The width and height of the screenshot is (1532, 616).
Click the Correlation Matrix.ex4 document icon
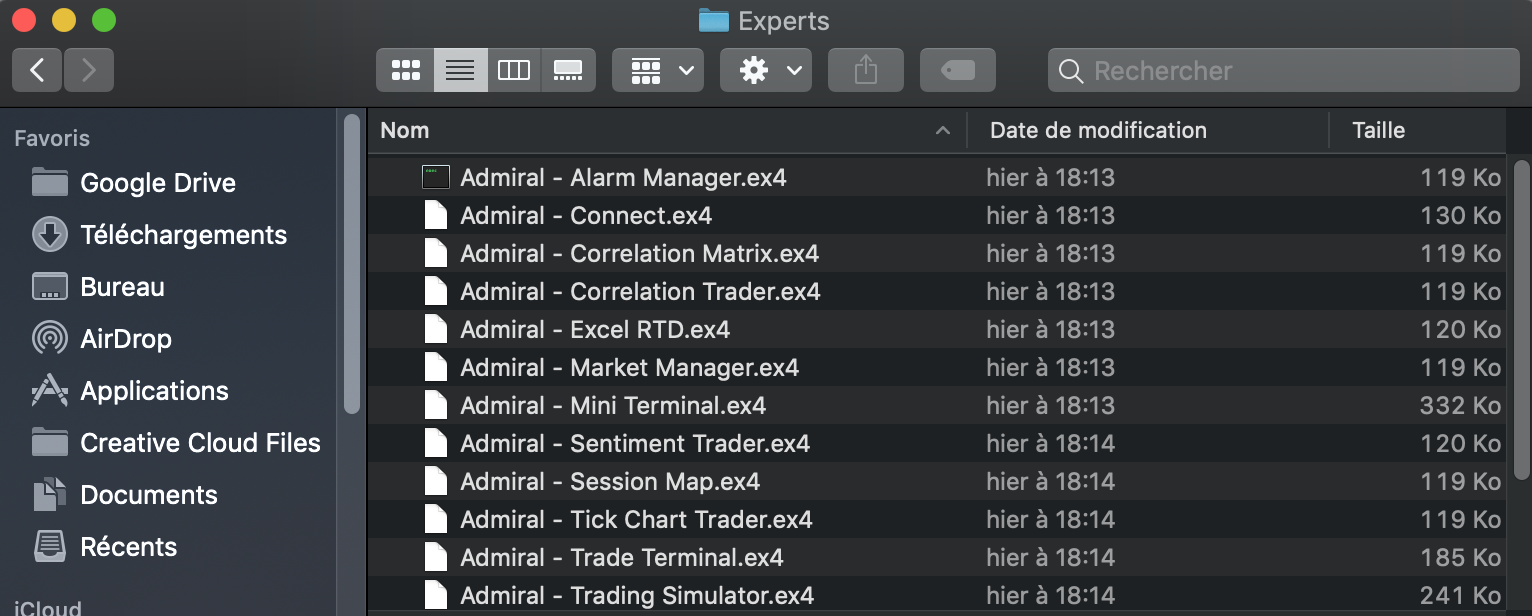436,254
